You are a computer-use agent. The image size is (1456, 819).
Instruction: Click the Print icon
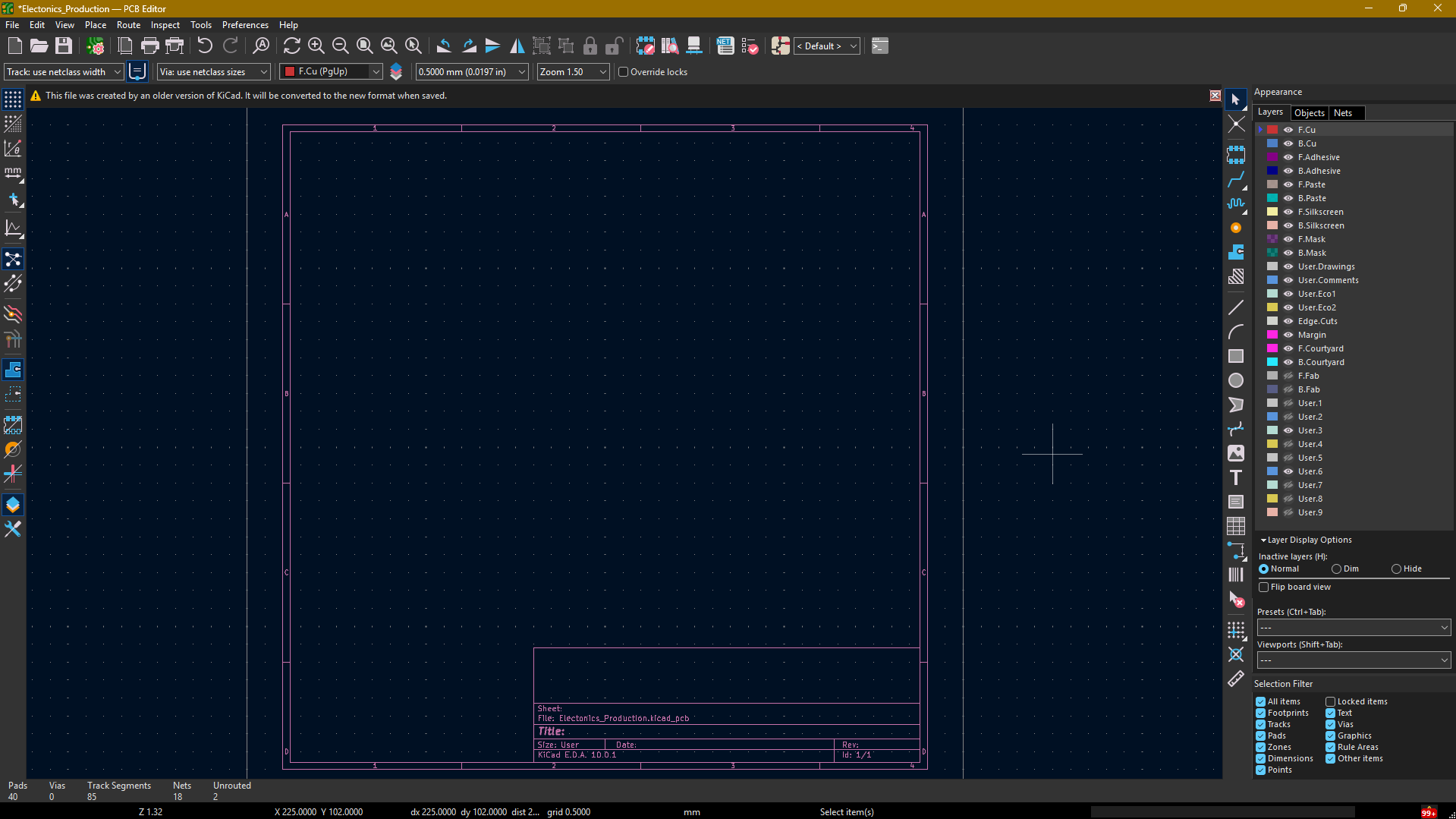click(x=150, y=46)
